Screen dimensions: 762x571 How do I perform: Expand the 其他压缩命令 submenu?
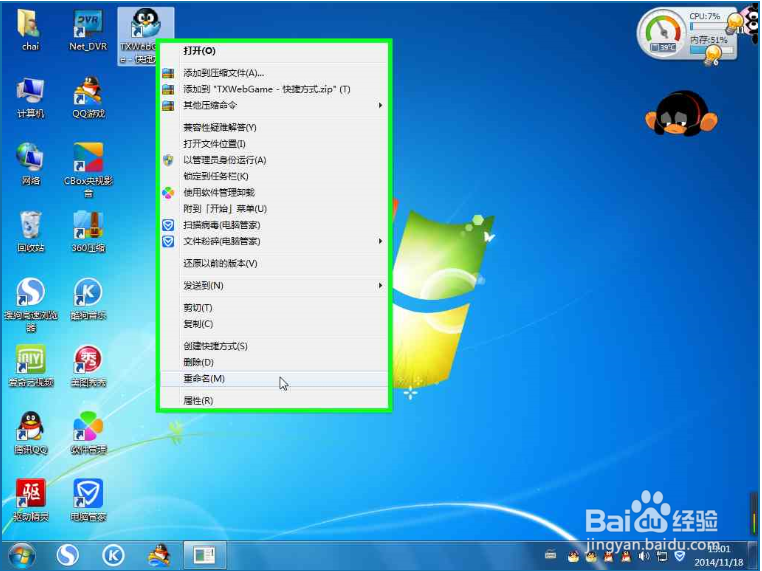[274, 105]
